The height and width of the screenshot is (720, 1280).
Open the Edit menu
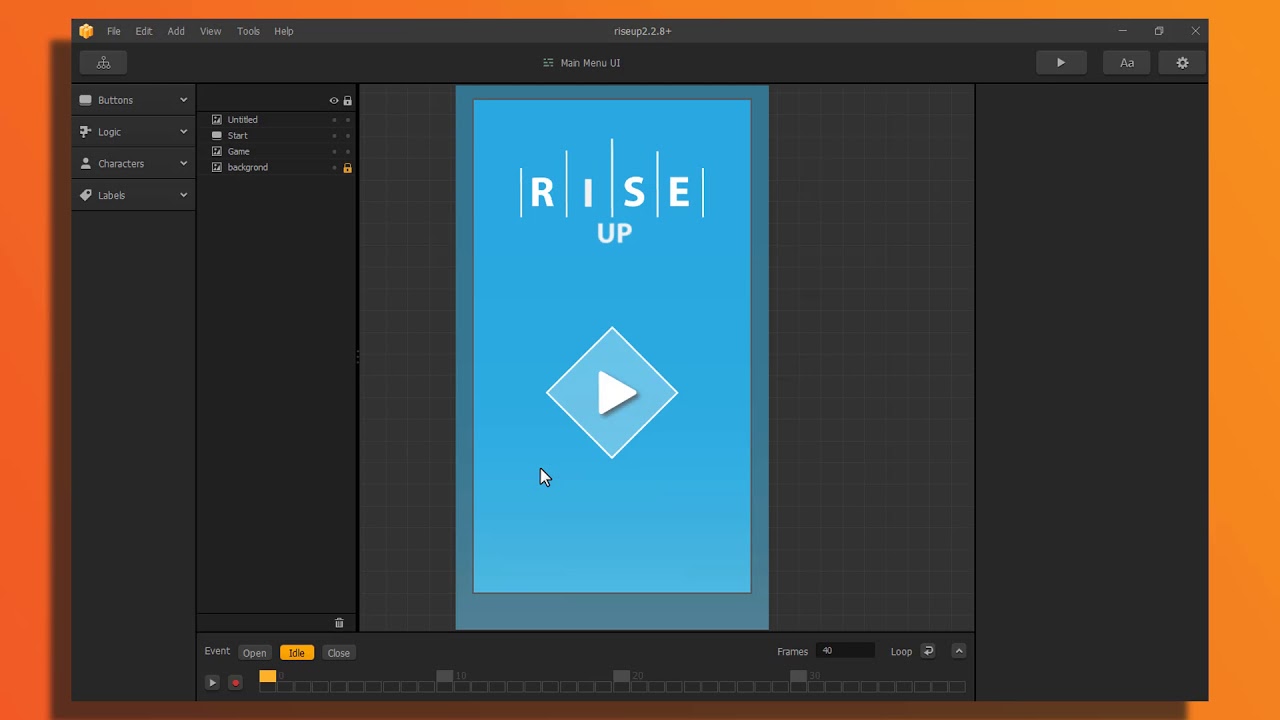point(144,31)
